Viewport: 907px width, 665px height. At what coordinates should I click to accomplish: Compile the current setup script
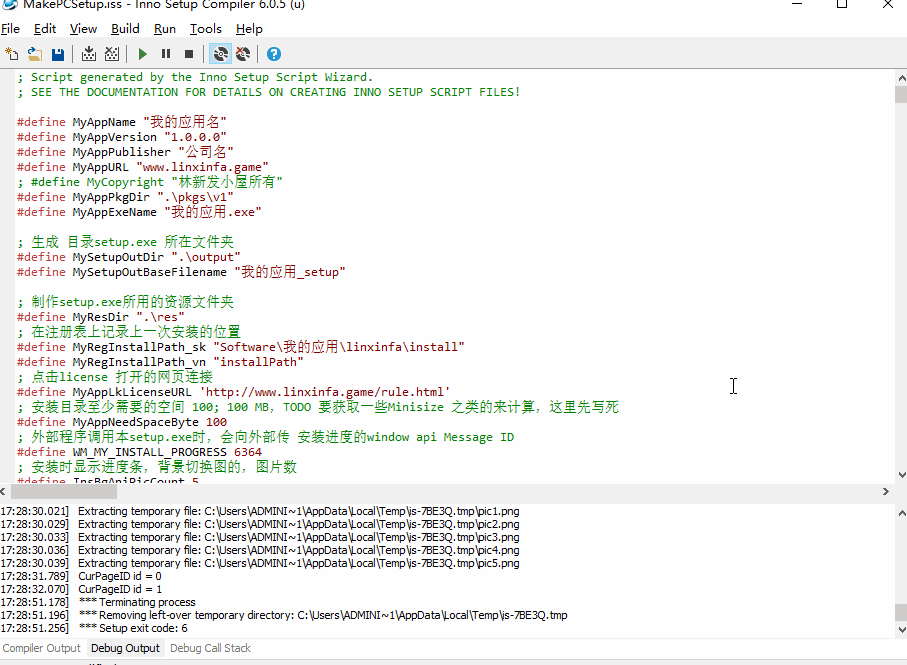point(88,54)
